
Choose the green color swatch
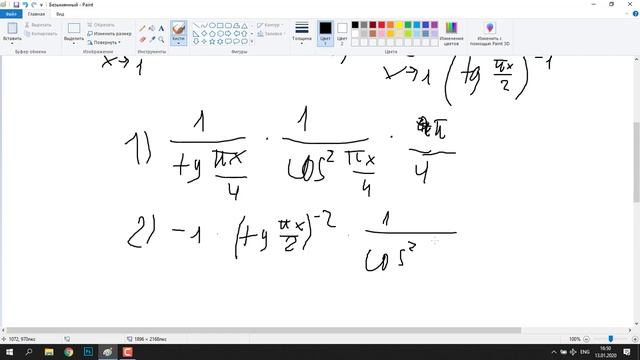(x=408, y=25)
